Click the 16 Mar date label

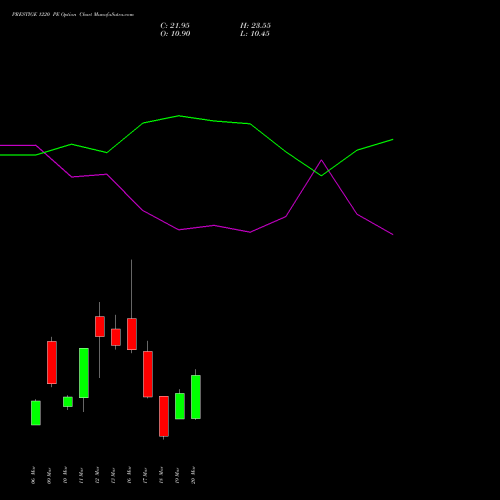point(129,475)
